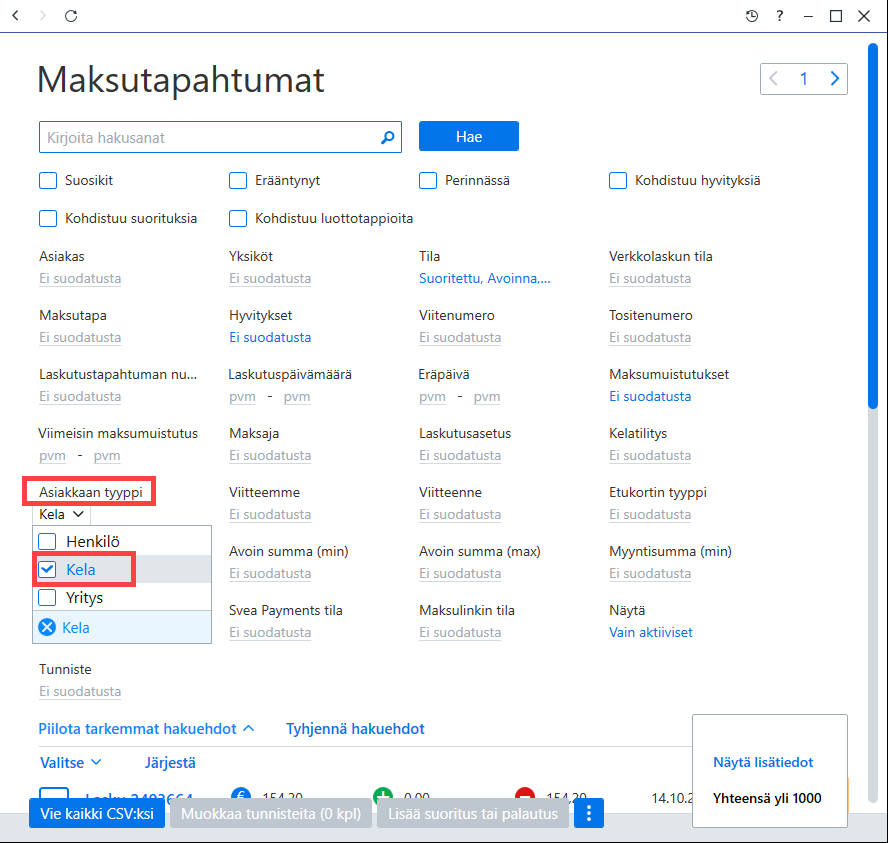888x843 pixels.
Task: Set Eräpäivä end pvm field
Action: [x=487, y=396]
